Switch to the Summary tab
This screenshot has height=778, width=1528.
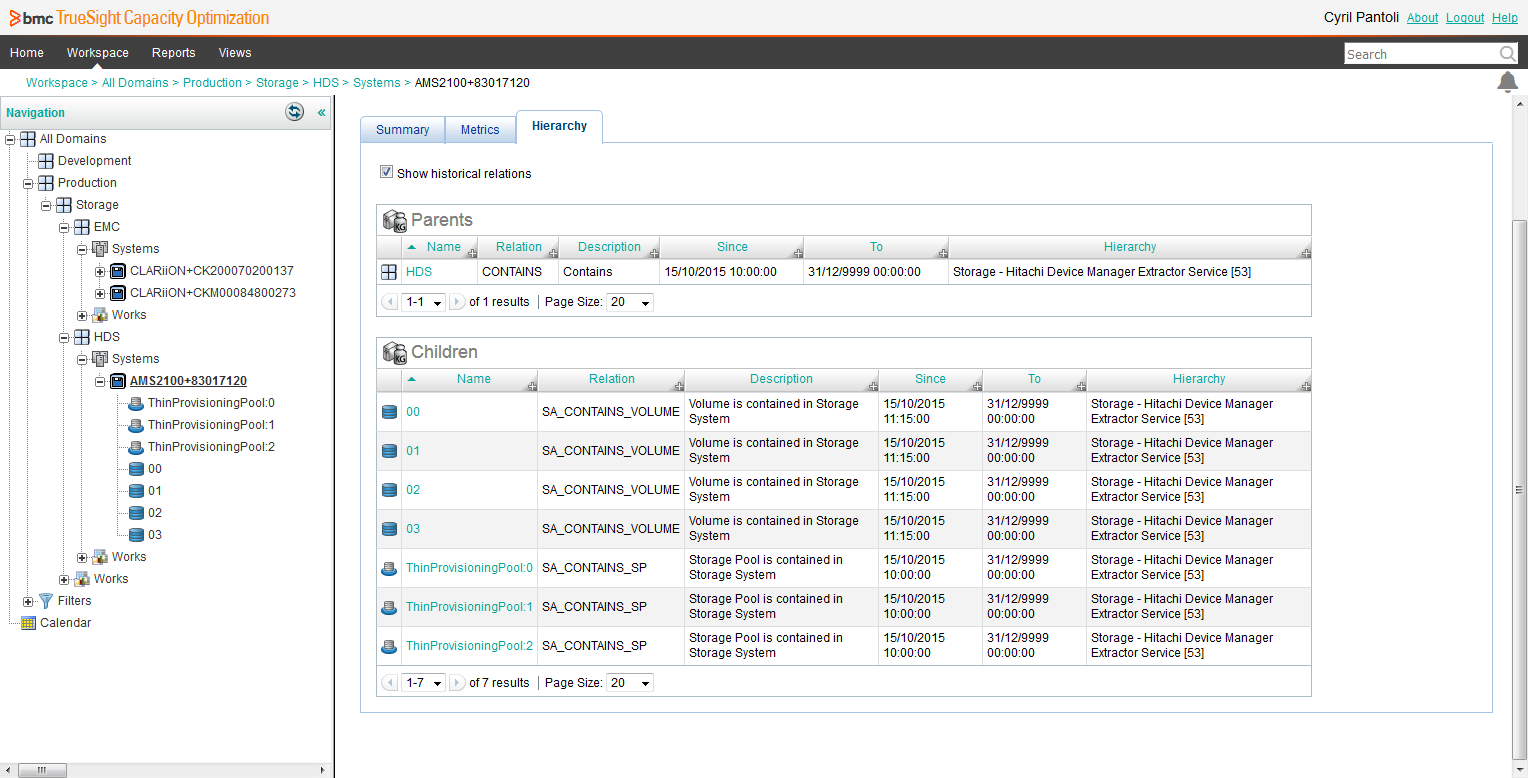pos(403,130)
